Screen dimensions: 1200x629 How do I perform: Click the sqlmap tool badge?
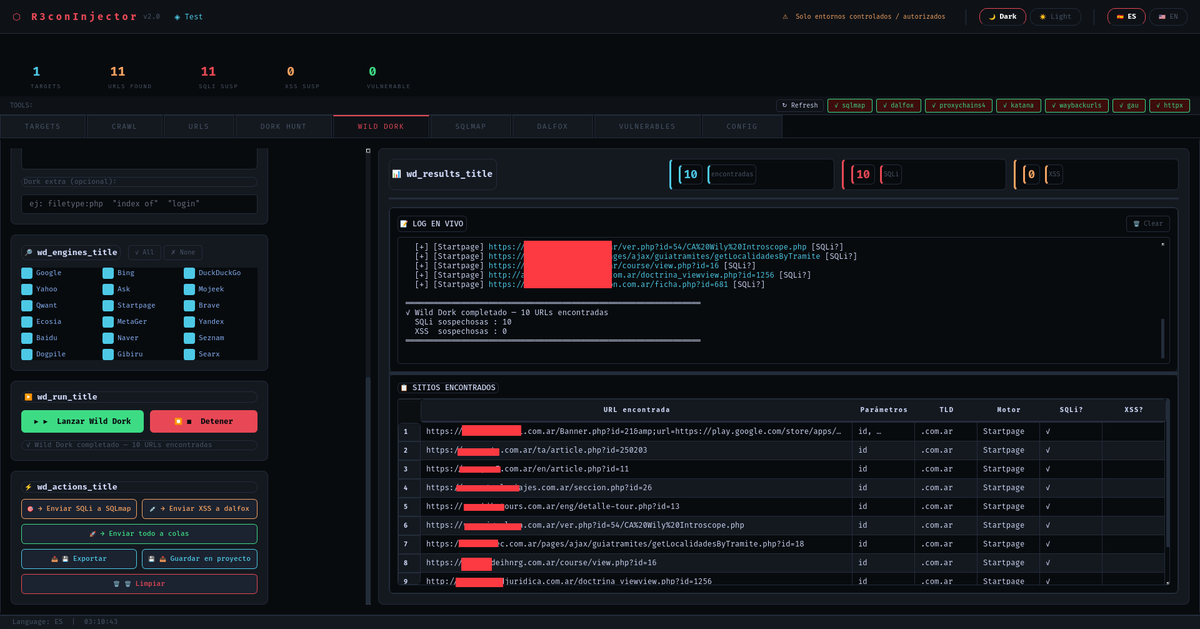pos(849,105)
